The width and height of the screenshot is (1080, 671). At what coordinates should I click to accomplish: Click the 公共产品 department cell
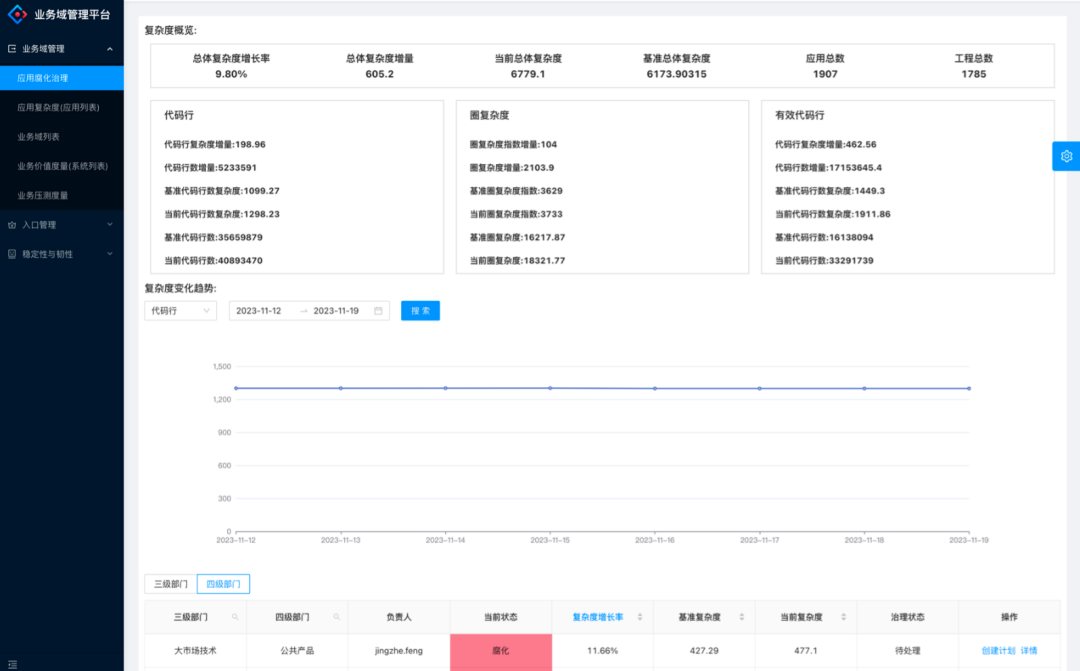(x=297, y=651)
